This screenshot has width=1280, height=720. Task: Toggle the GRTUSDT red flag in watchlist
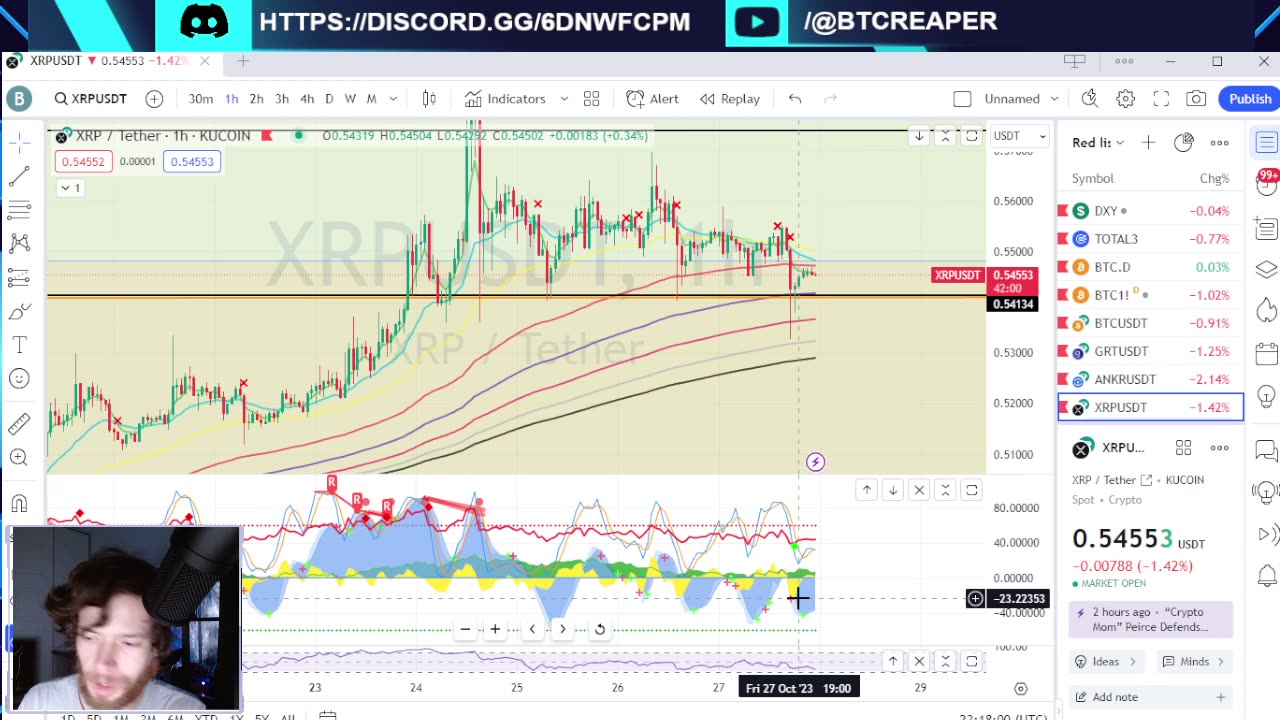click(1063, 351)
